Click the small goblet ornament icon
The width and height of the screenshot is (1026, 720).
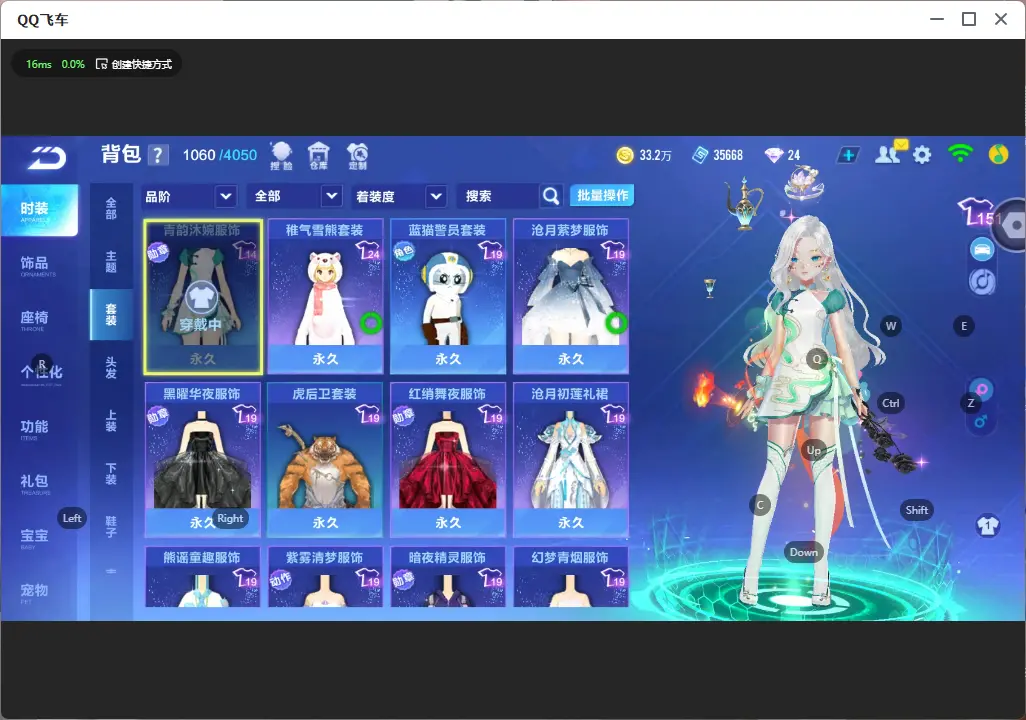[x=709, y=288]
